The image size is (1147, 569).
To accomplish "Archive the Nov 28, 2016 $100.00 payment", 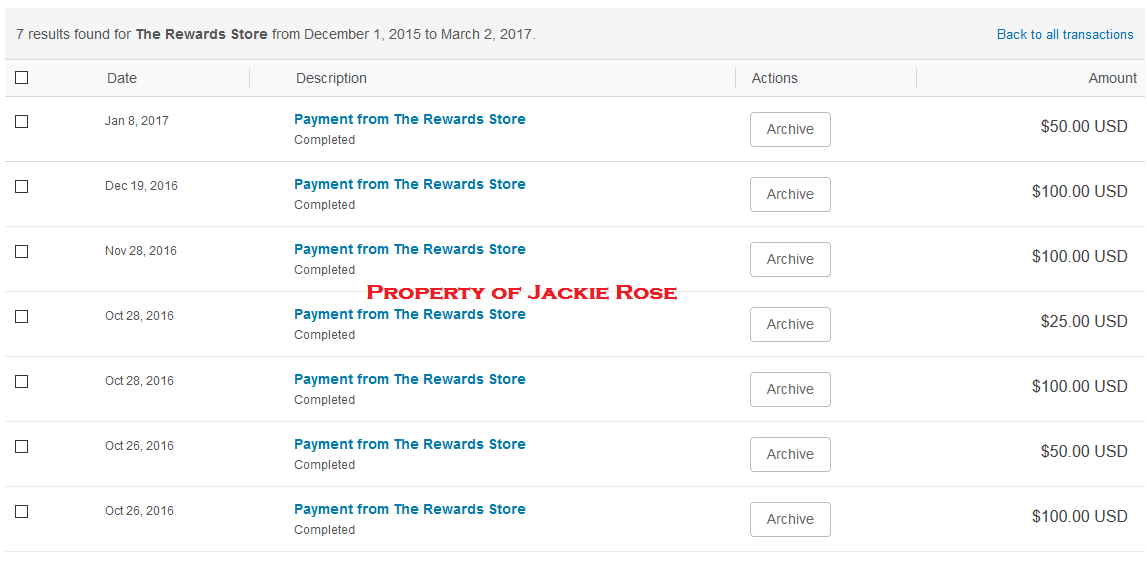I will 790,260.
